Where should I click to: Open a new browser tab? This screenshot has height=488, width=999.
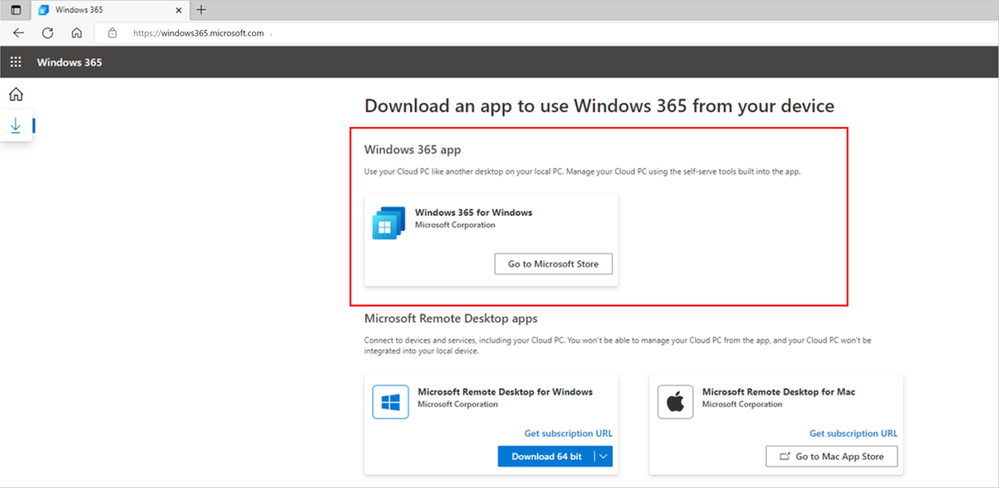coord(201,10)
